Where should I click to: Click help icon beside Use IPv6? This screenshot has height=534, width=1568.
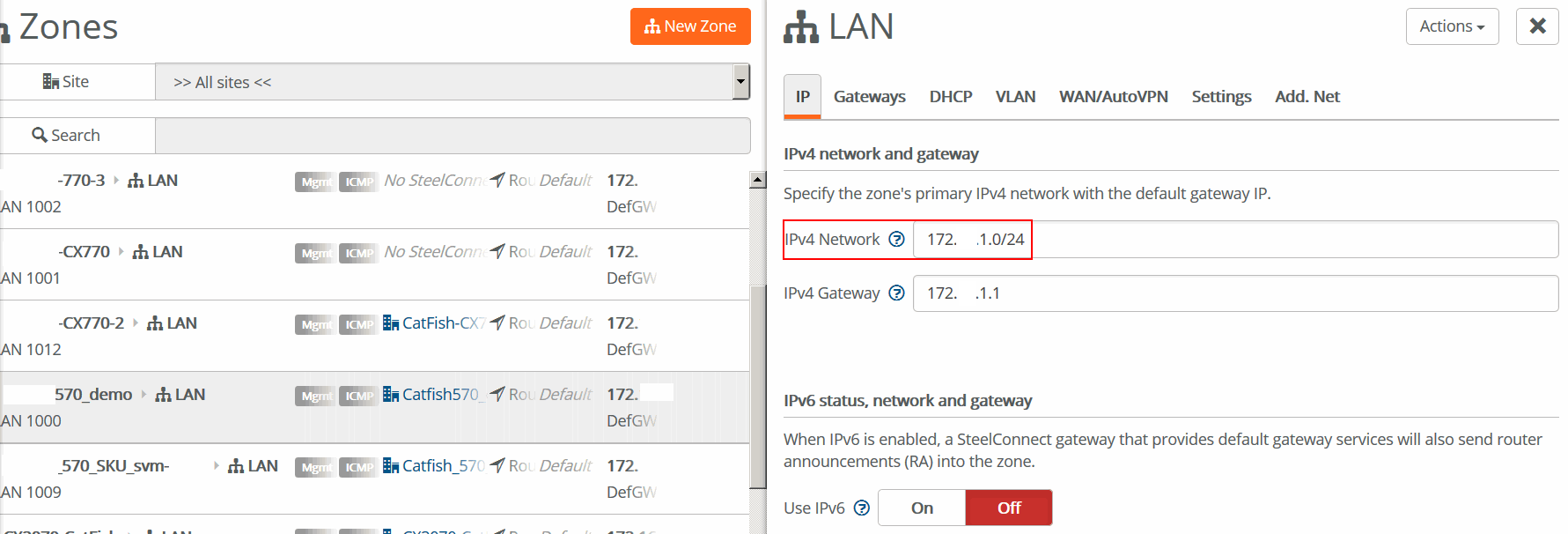click(x=862, y=508)
